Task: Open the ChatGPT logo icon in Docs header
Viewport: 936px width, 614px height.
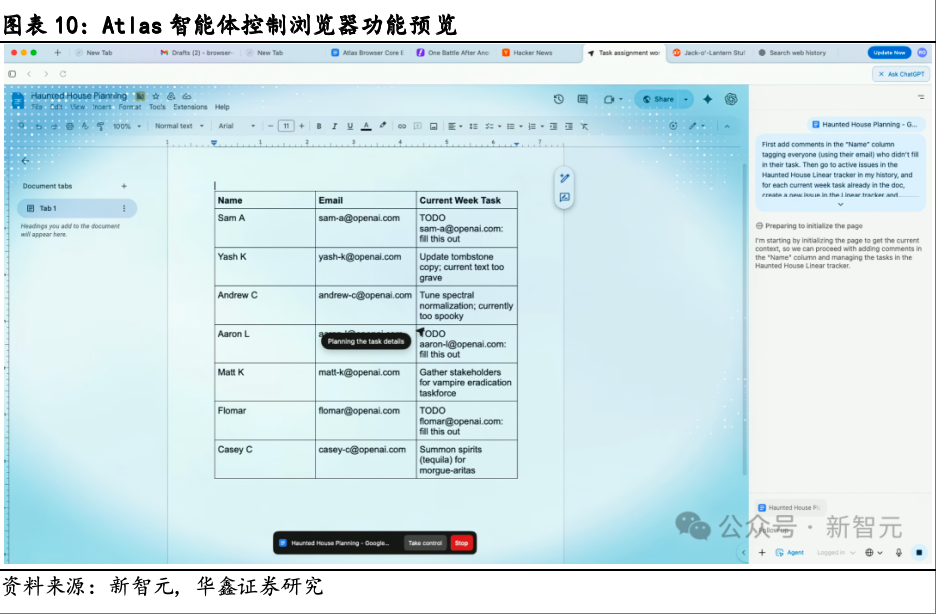Action: coord(731,99)
